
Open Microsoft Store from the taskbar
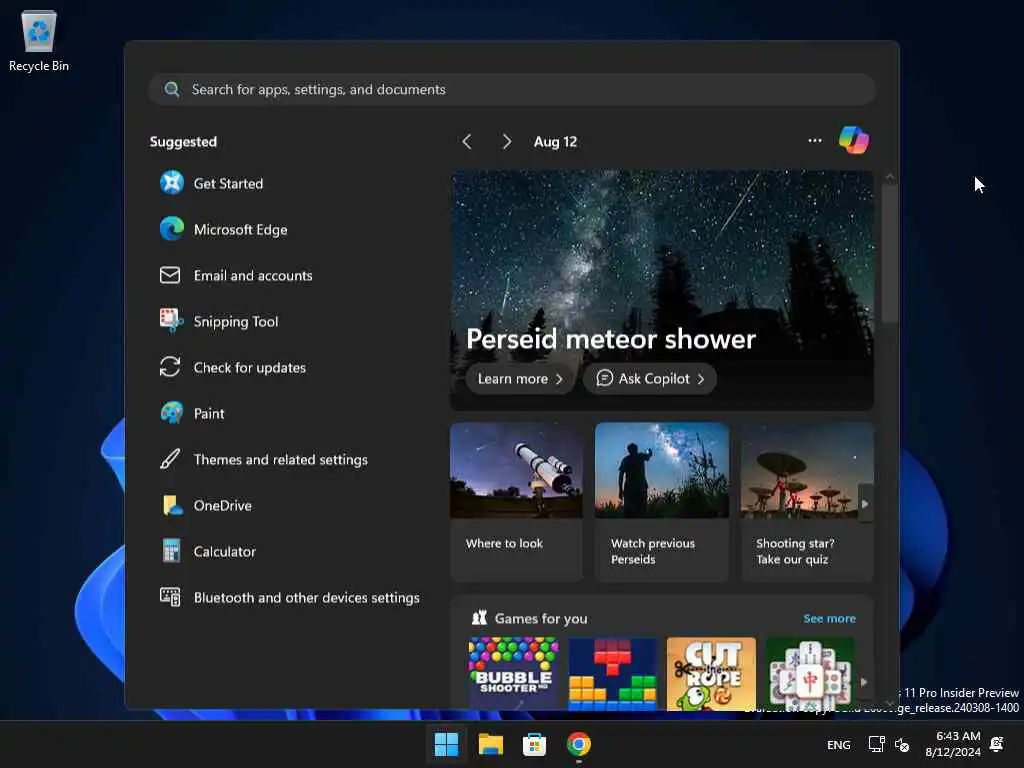534,744
